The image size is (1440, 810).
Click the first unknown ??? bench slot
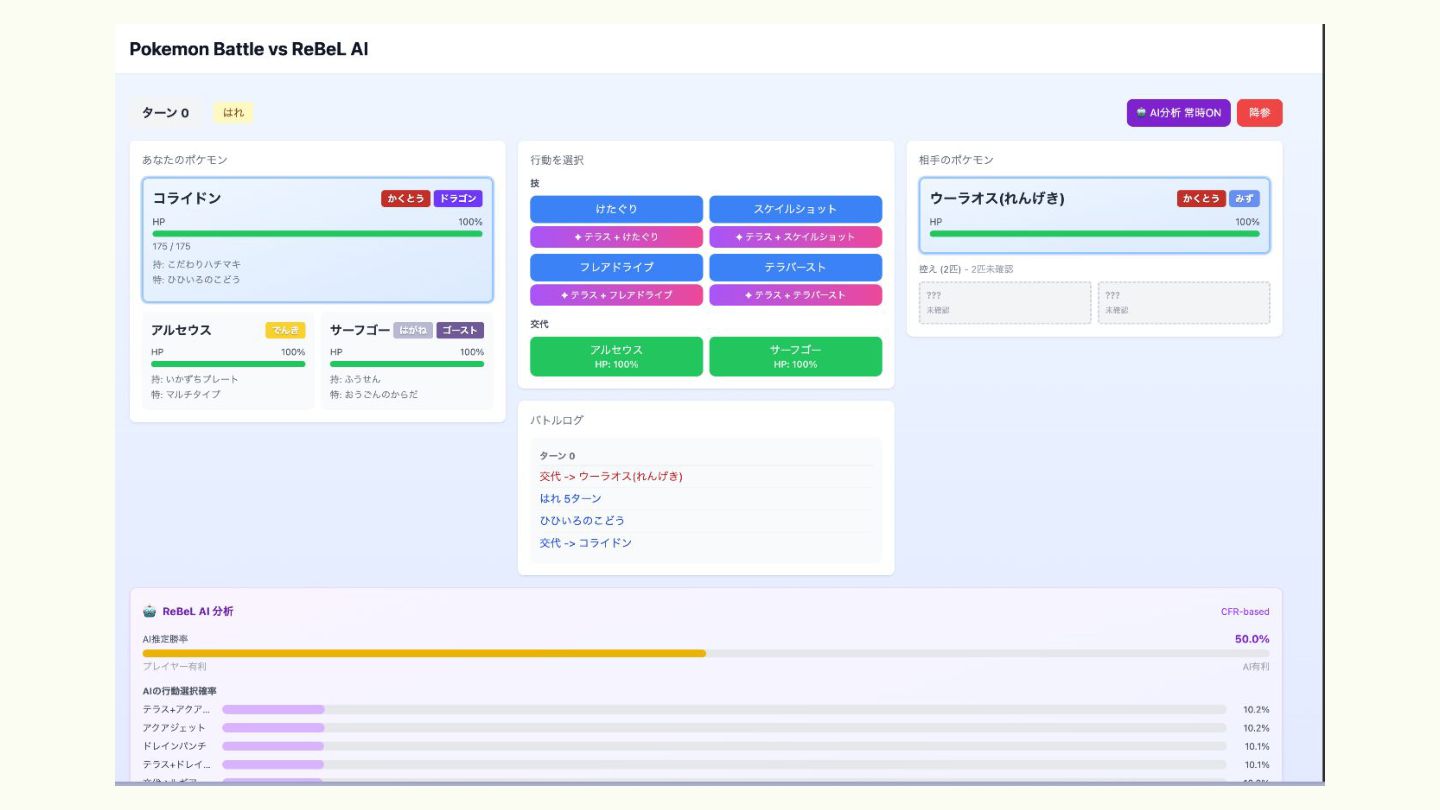tap(1005, 302)
